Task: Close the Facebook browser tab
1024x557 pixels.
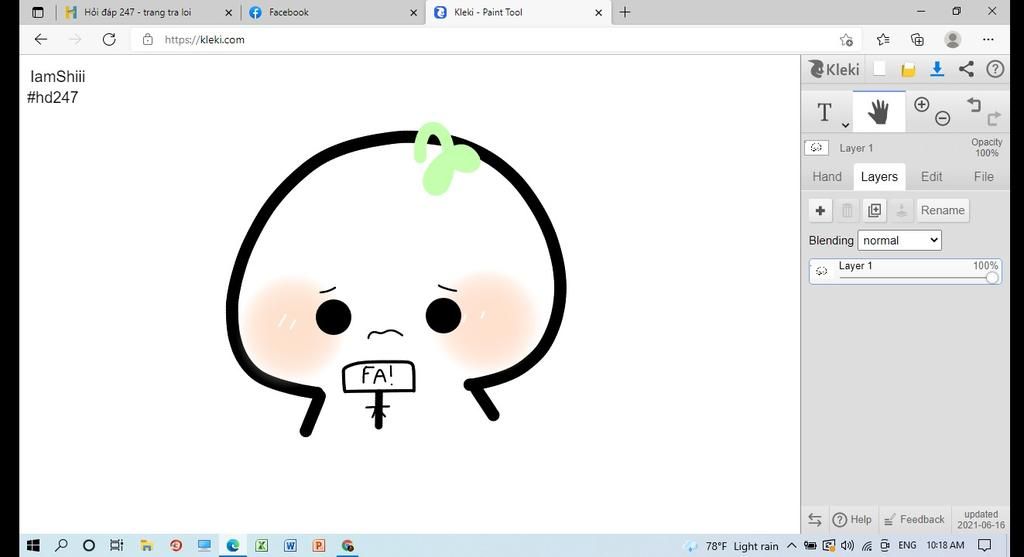Action: coord(413,12)
